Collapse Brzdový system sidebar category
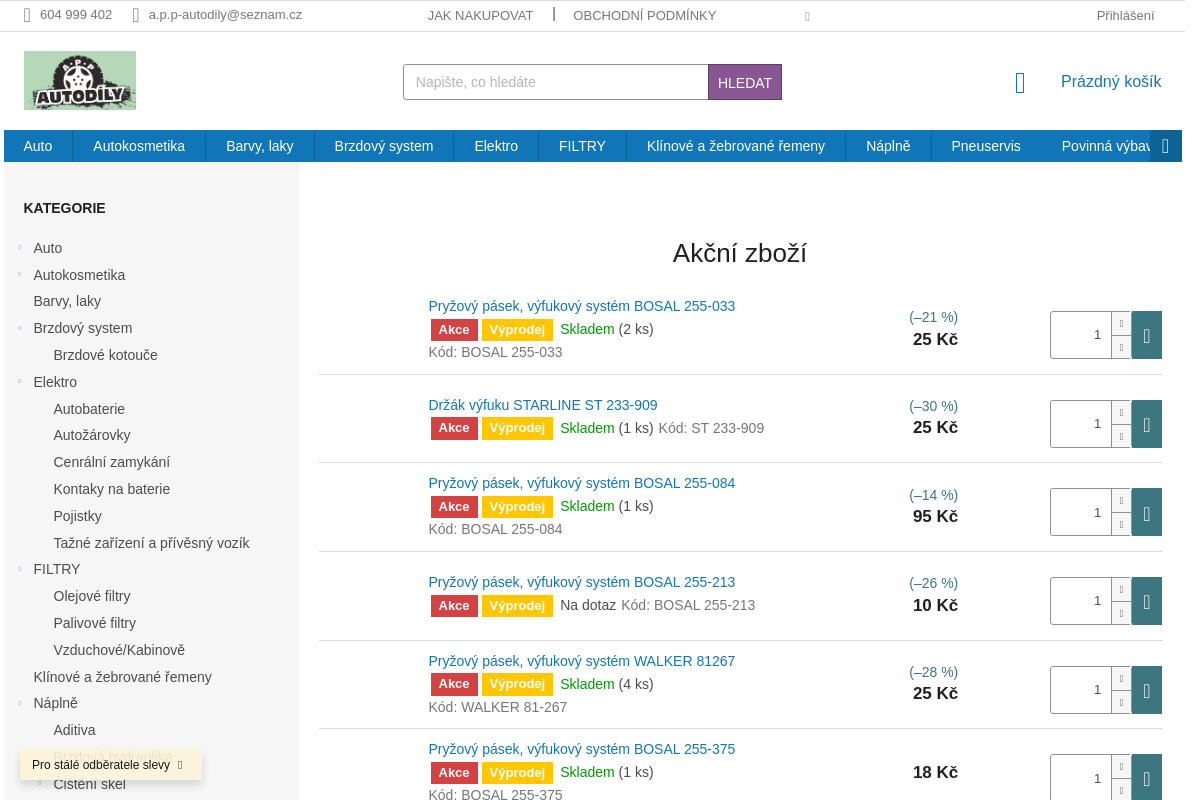Image resolution: width=1200 pixels, height=800 pixels. 19,328
